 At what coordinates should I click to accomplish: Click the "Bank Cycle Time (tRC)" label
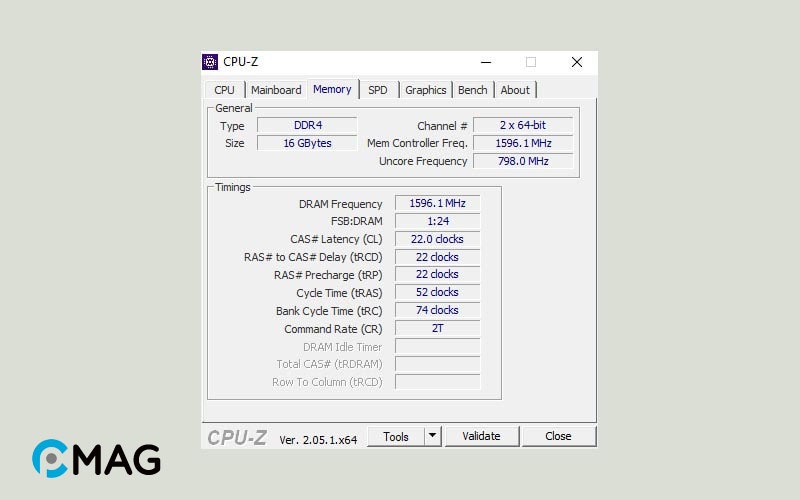[329, 311]
